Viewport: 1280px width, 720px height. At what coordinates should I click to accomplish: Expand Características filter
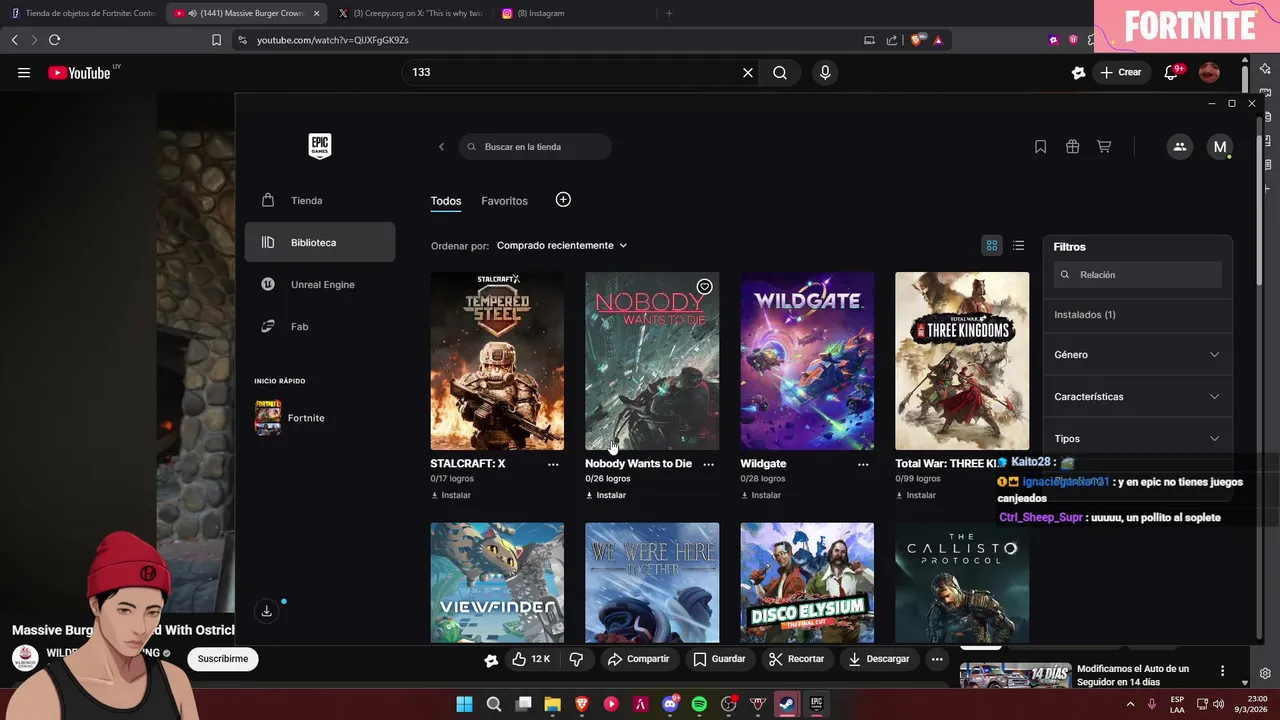pos(1137,397)
